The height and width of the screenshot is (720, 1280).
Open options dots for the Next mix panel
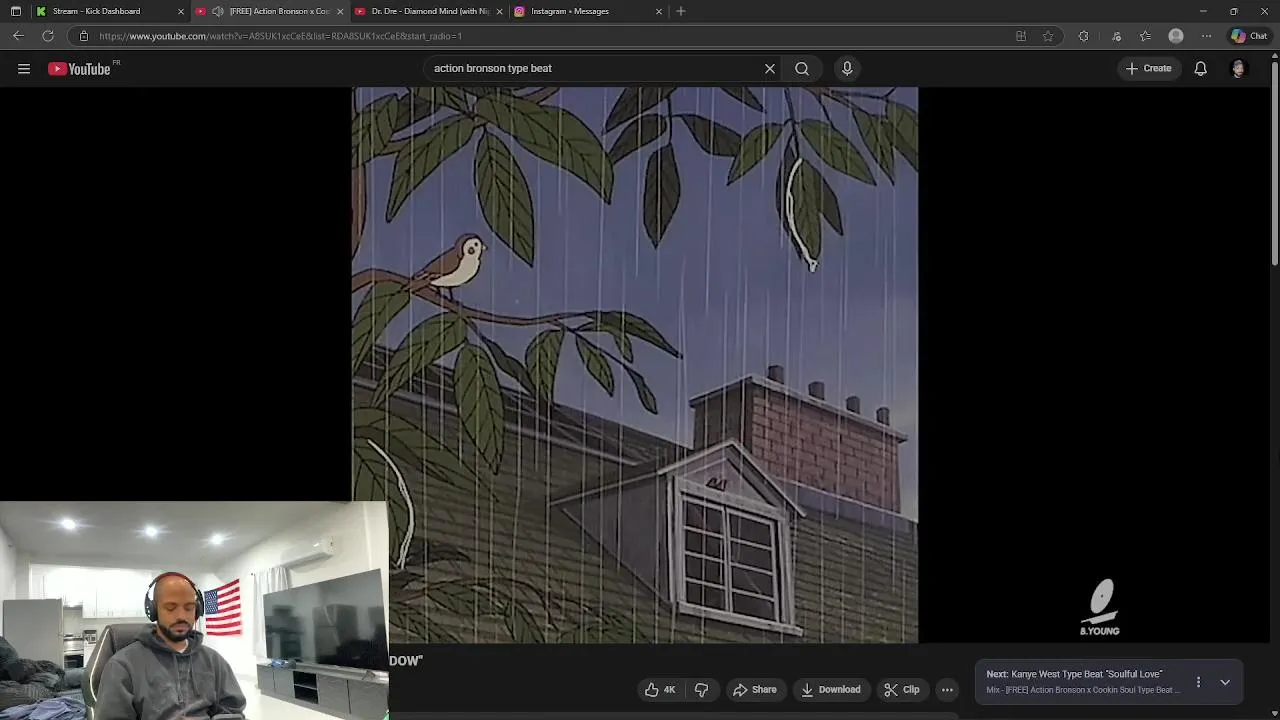(1198, 682)
